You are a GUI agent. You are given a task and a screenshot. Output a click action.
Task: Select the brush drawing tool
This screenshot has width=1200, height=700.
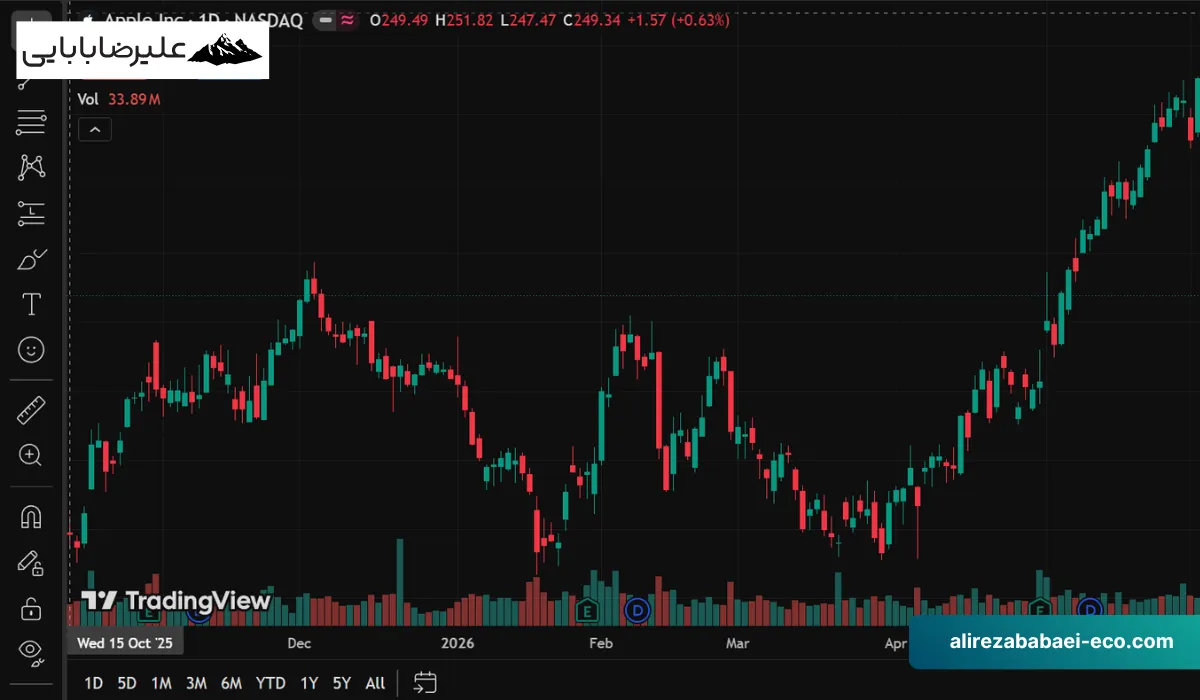point(31,259)
